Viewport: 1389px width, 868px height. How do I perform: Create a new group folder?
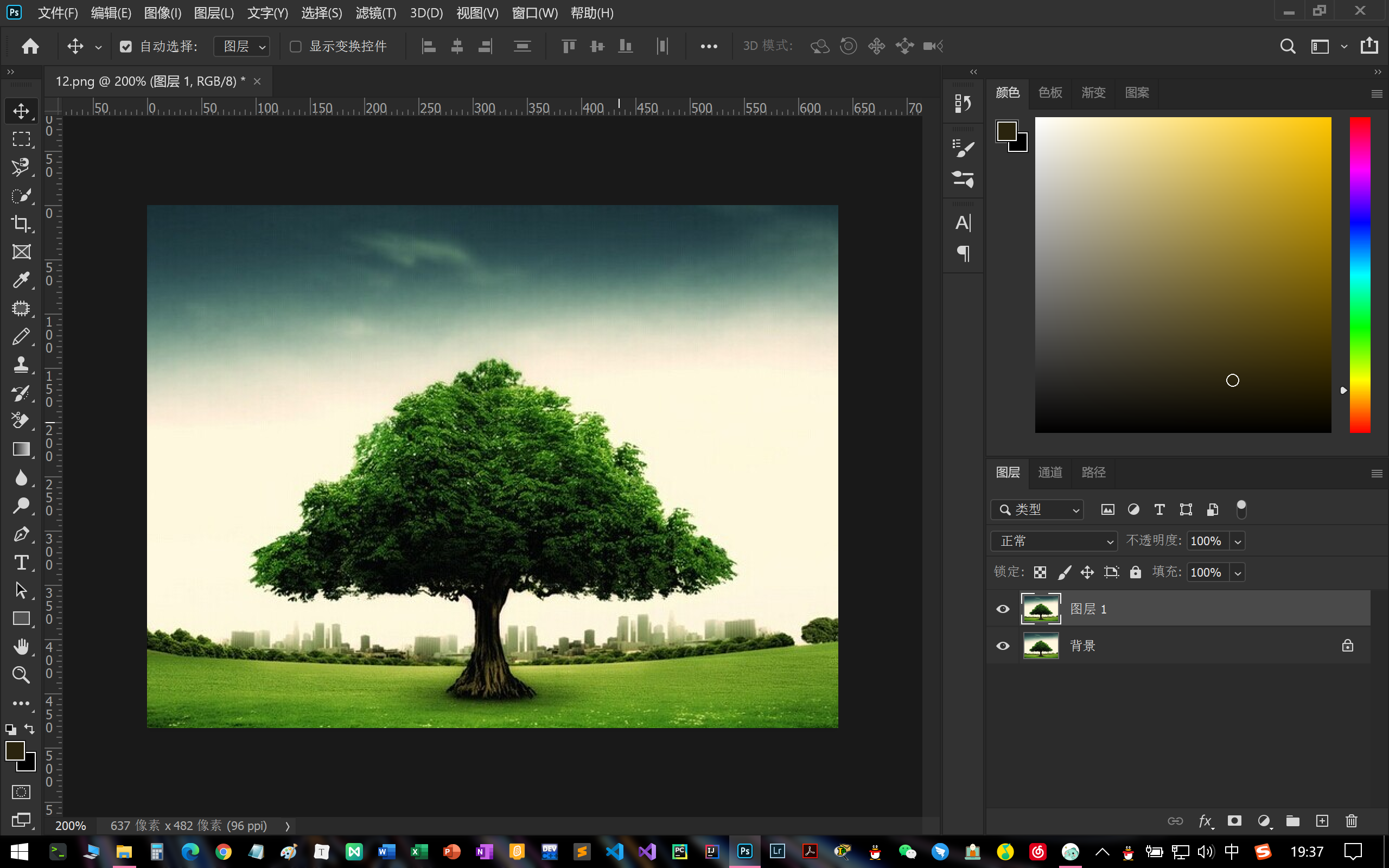1292,821
